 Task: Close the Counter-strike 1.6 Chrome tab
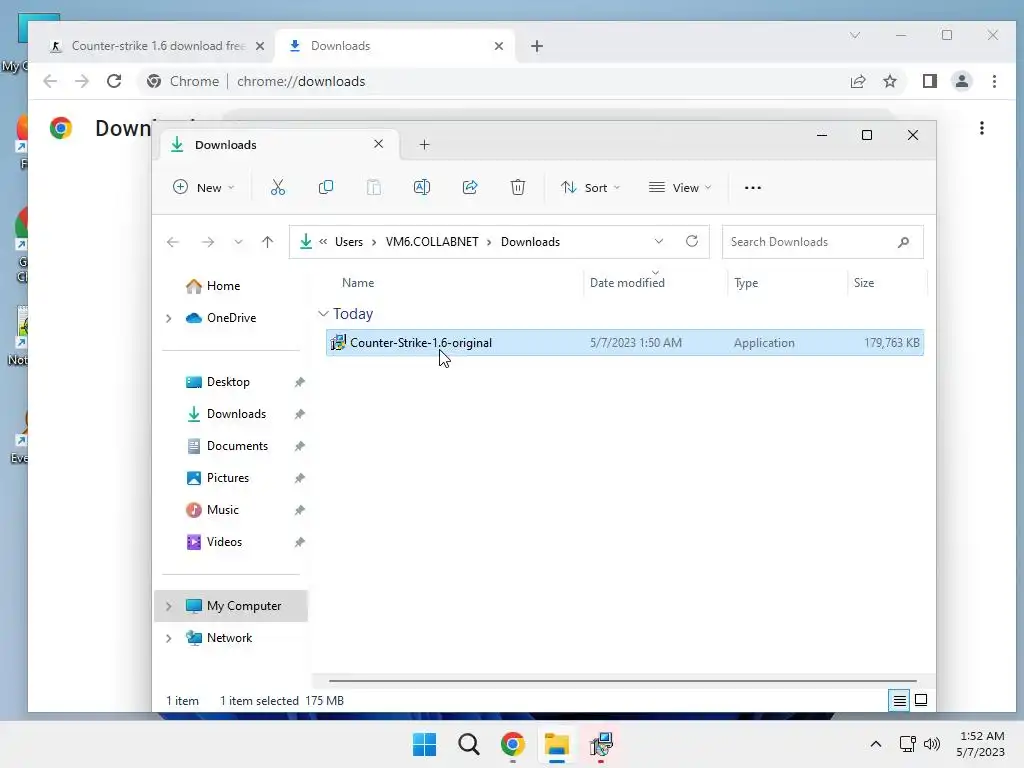pyautogui.click(x=260, y=46)
